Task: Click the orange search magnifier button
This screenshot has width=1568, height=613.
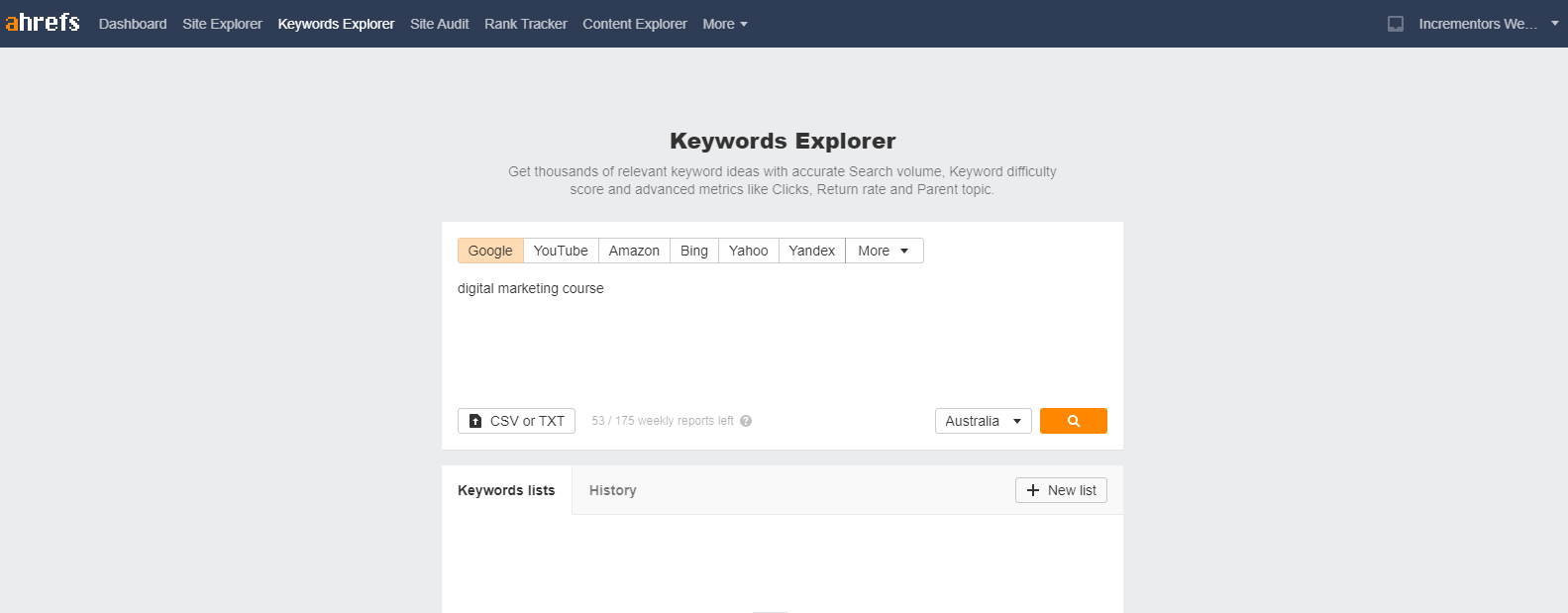Action: point(1074,421)
